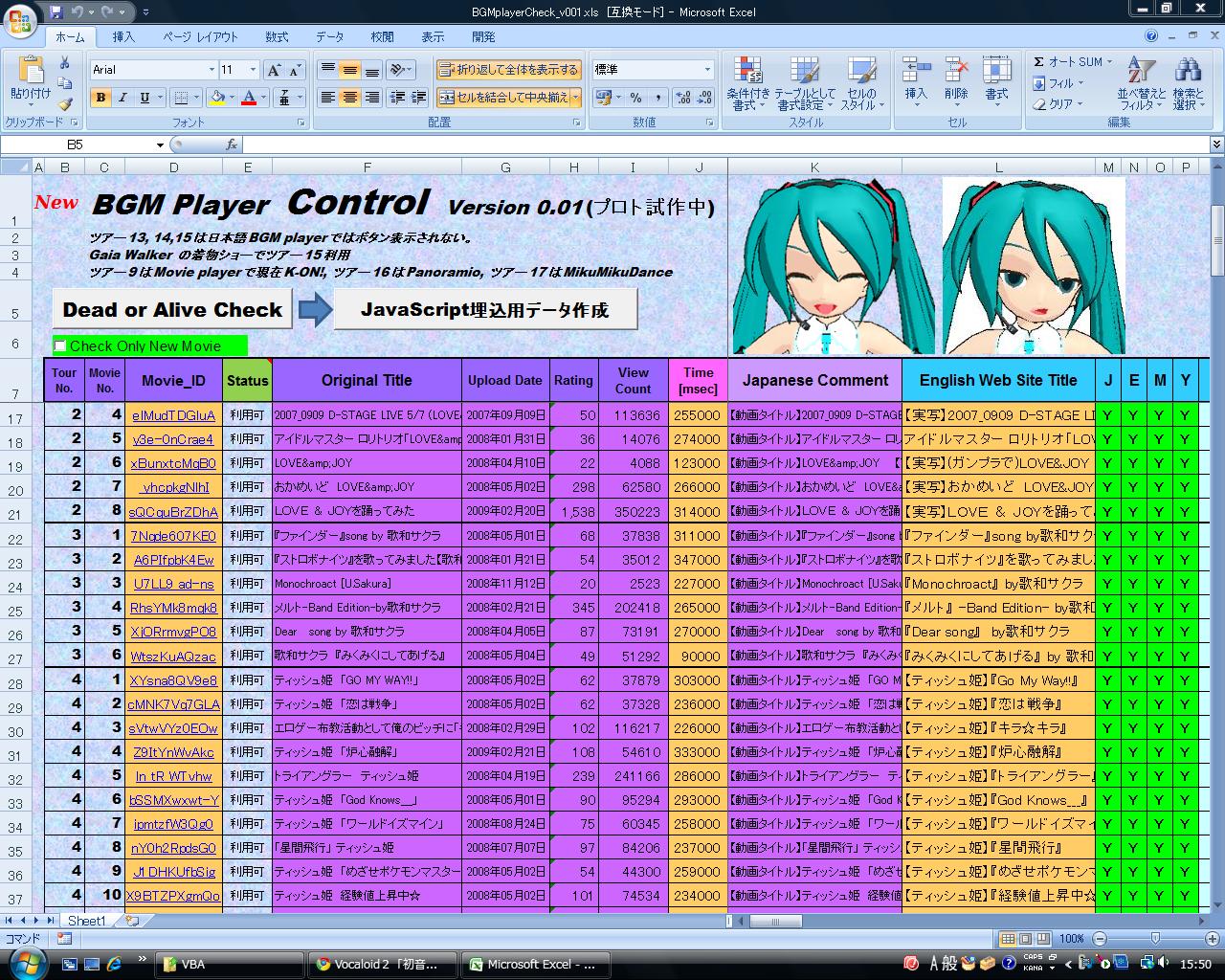This screenshot has height=980, width=1225.
Task: Copy the selection using the ribbon
Action: coord(64,84)
